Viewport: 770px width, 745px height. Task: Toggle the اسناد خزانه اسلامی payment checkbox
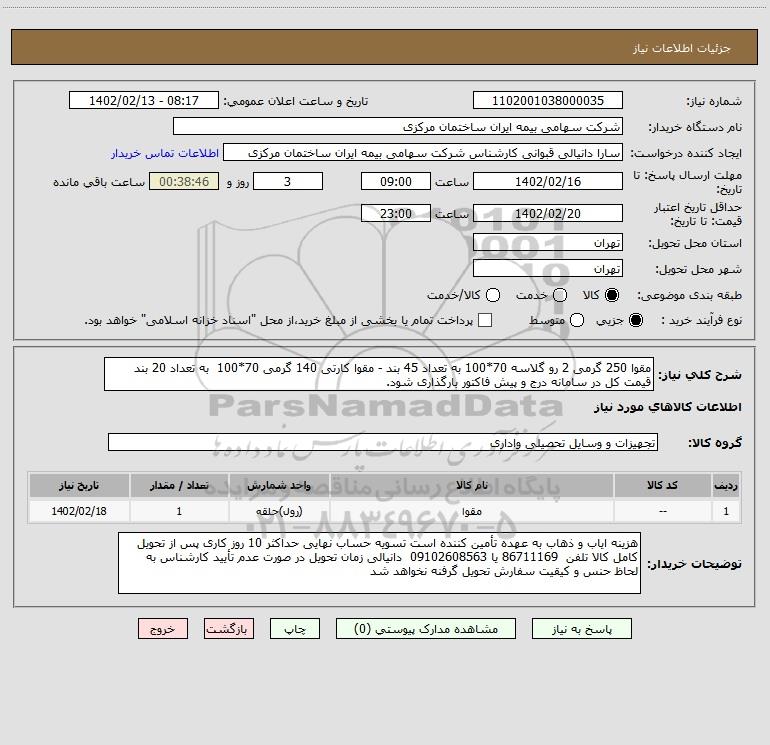tap(485, 320)
